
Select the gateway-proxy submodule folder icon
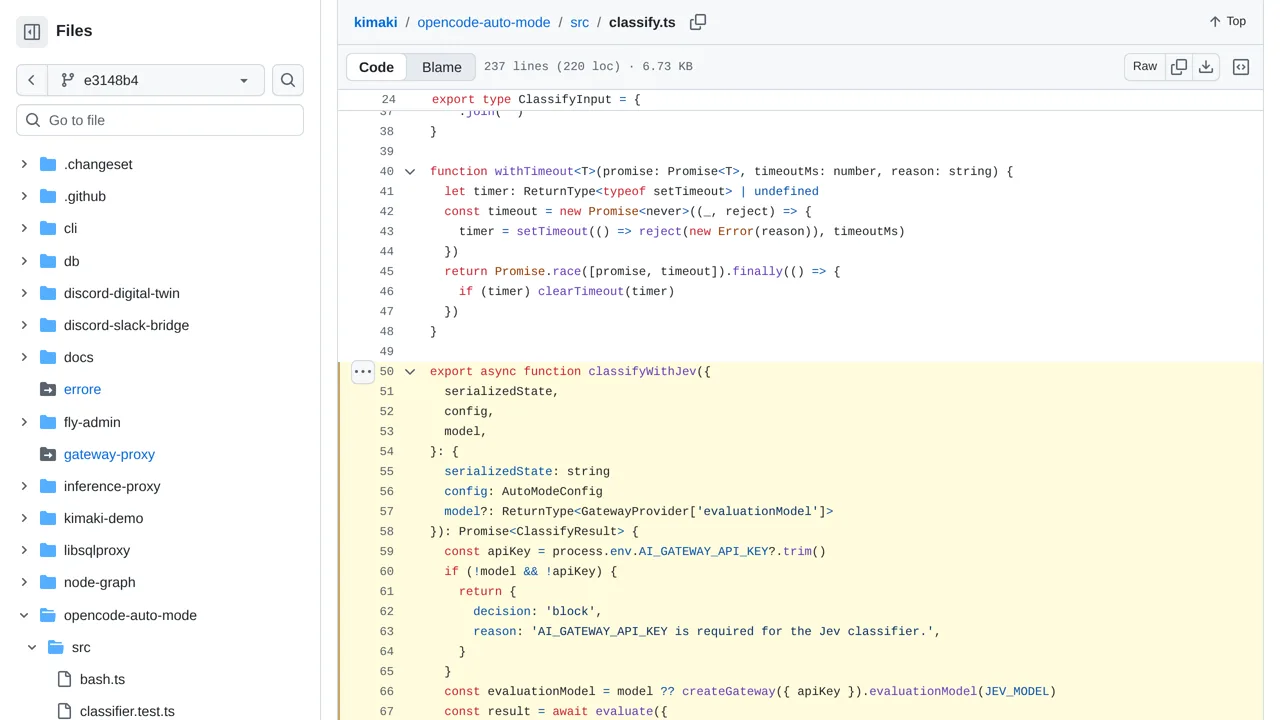coord(48,454)
